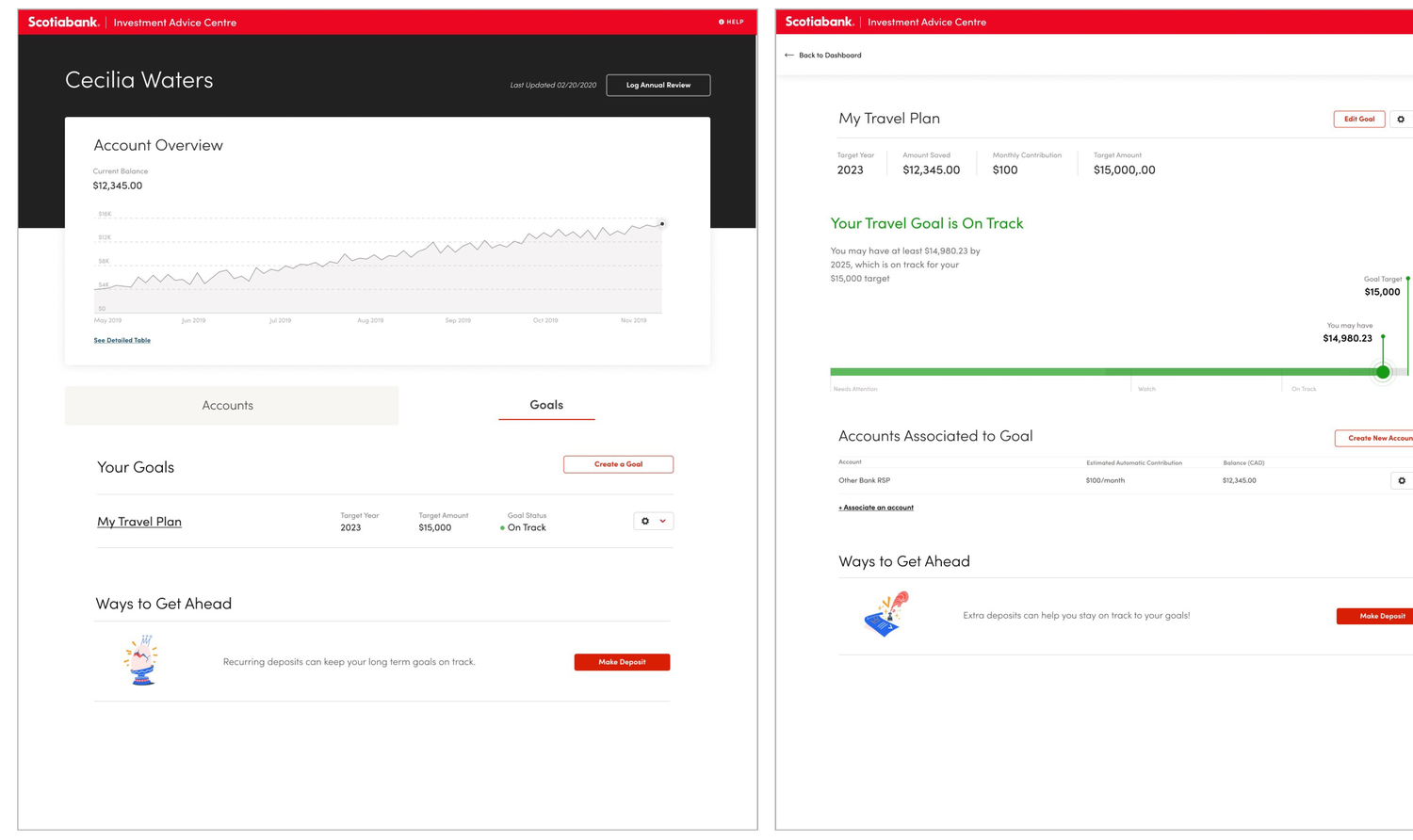Image resolution: width=1413 pixels, height=840 pixels.
Task: Click the Current Balance value $12,345.00
Action: click(x=118, y=186)
